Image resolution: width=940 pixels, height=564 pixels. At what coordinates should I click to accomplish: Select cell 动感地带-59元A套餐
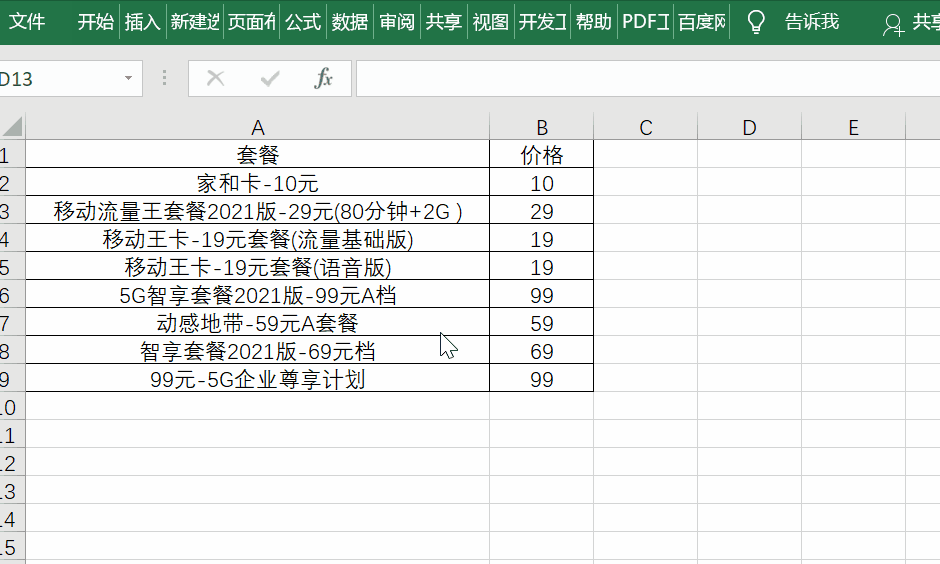coord(258,323)
